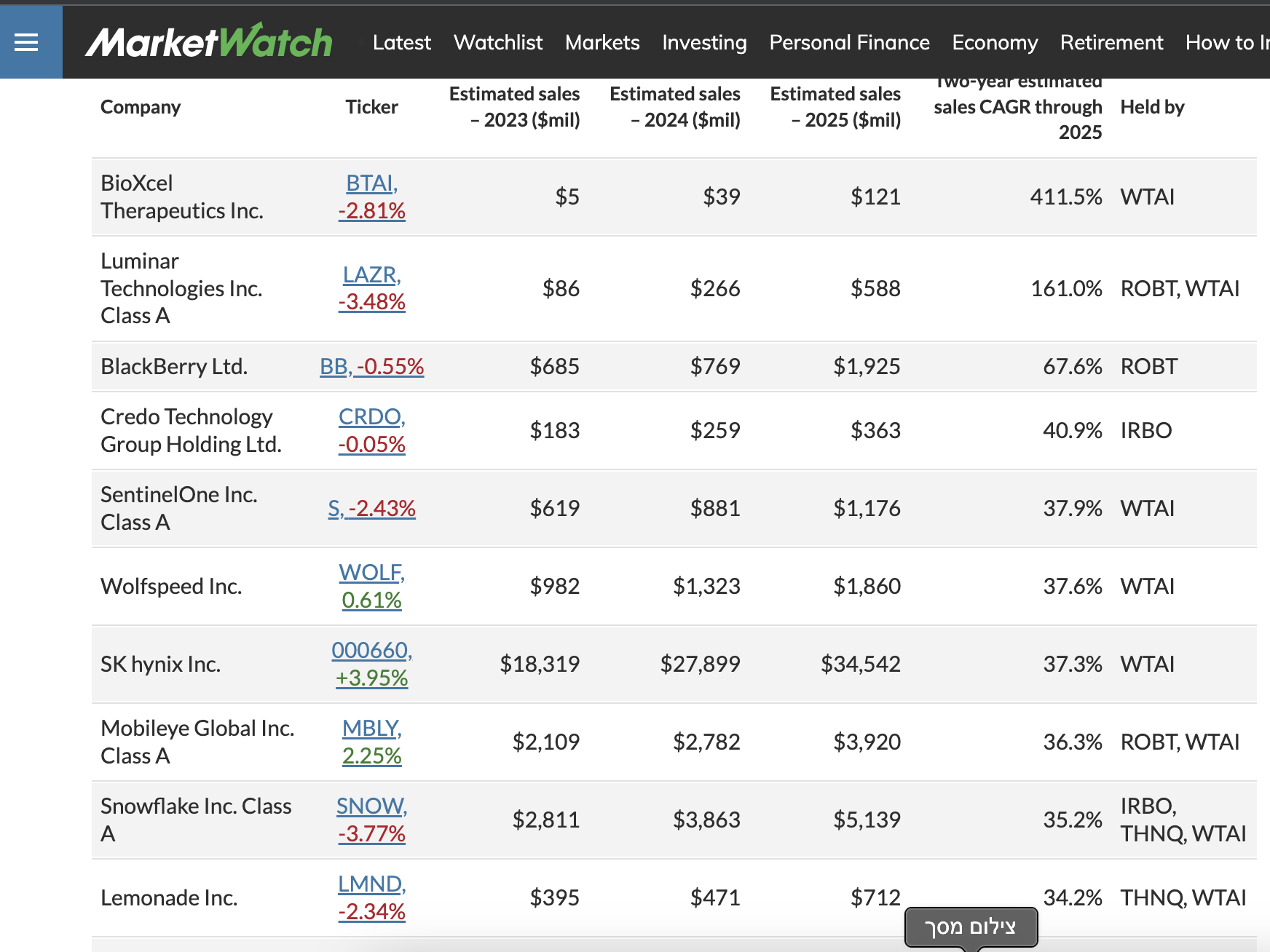Select the $34,542 sales value
The image size is (1270, 952).
tap(861, 664)
